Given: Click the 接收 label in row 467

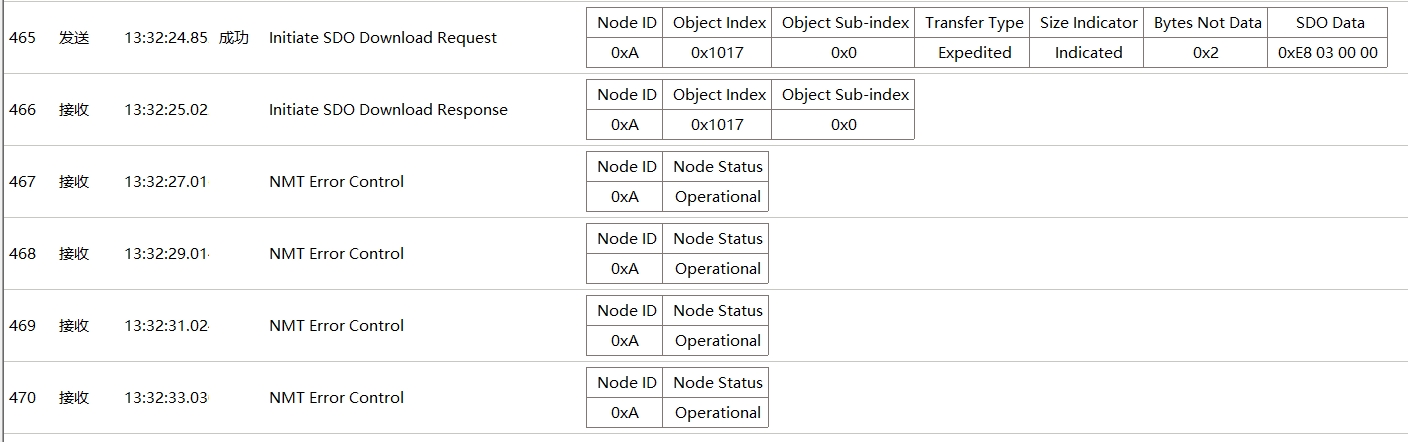Looking at the screenshot, I should (74, 182).
